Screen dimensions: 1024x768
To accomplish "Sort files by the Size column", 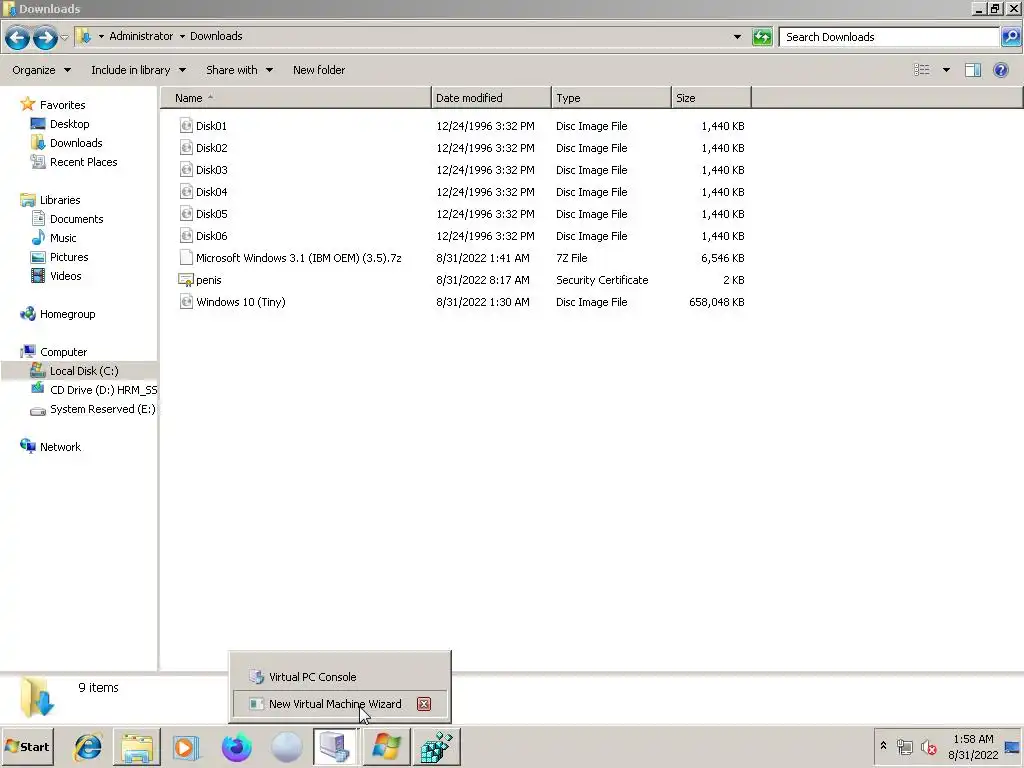I will tap(711, 98).
